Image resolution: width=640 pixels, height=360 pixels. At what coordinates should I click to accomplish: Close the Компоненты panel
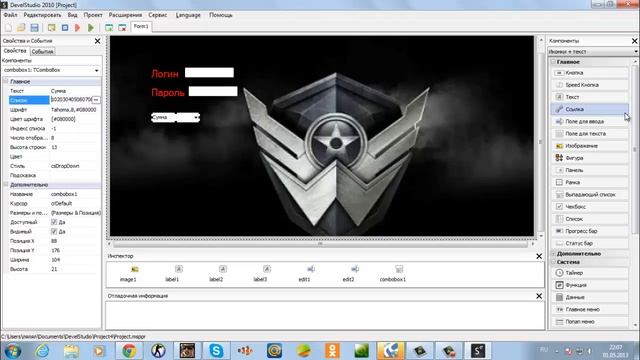(x=634, y=41)
